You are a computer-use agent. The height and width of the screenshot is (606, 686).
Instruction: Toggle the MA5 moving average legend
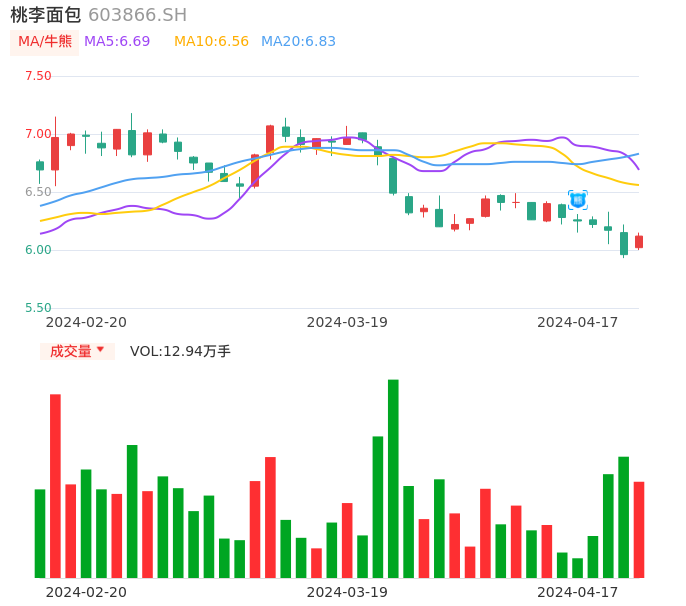point(117,42)
